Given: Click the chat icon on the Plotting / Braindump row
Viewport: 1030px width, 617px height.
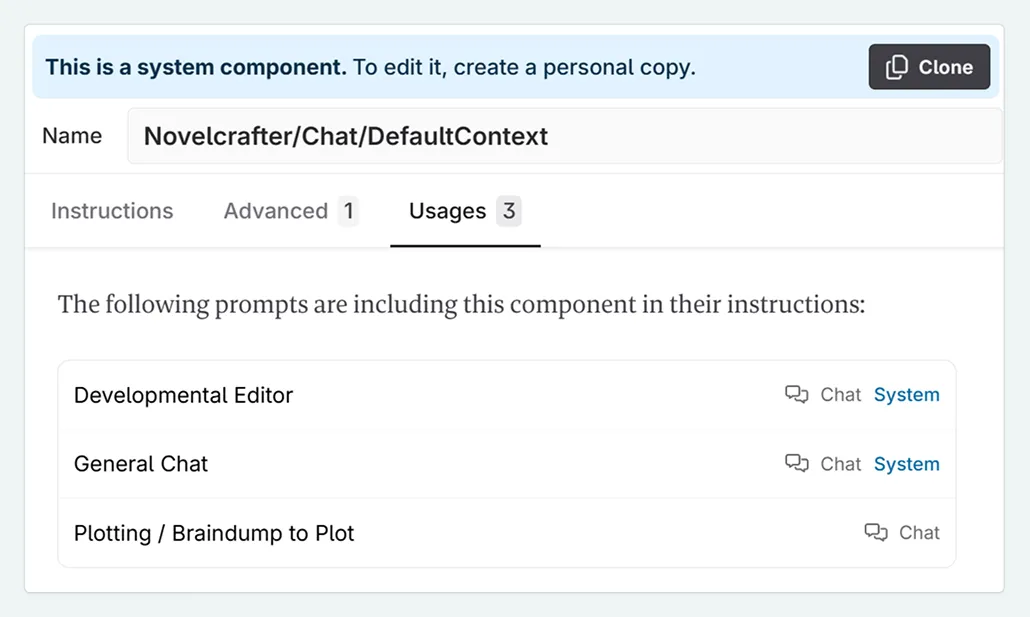Looking at the screenshot, I should [877, 533].
